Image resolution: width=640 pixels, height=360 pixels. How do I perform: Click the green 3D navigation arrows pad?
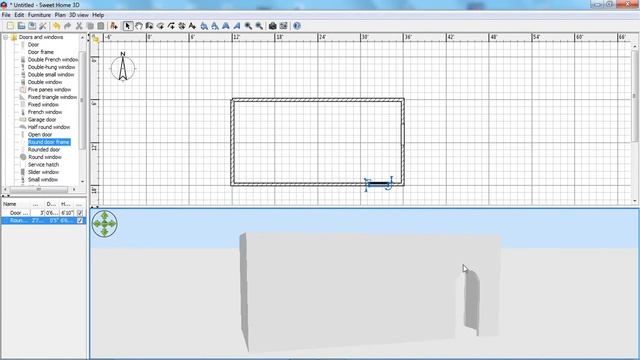click(x=104, y=224)
